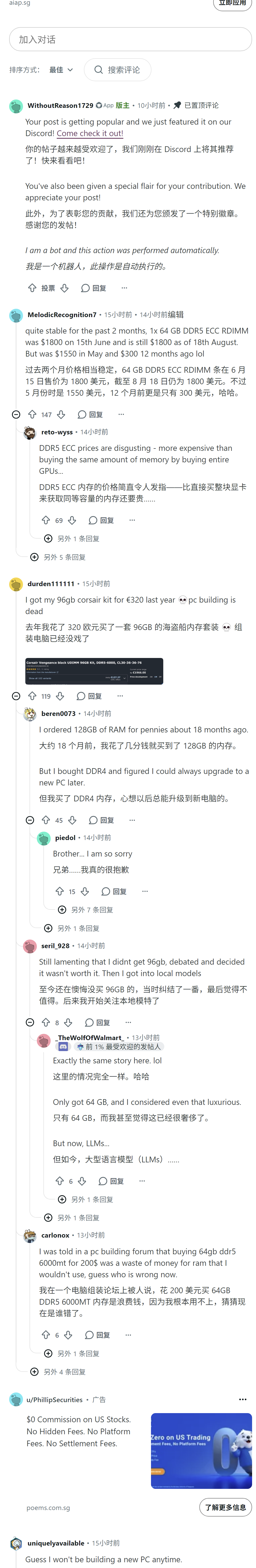Follow the 'Come check it out!' Discord link
The width and height of the screenshot is (256, 1568).
point(90,133)
